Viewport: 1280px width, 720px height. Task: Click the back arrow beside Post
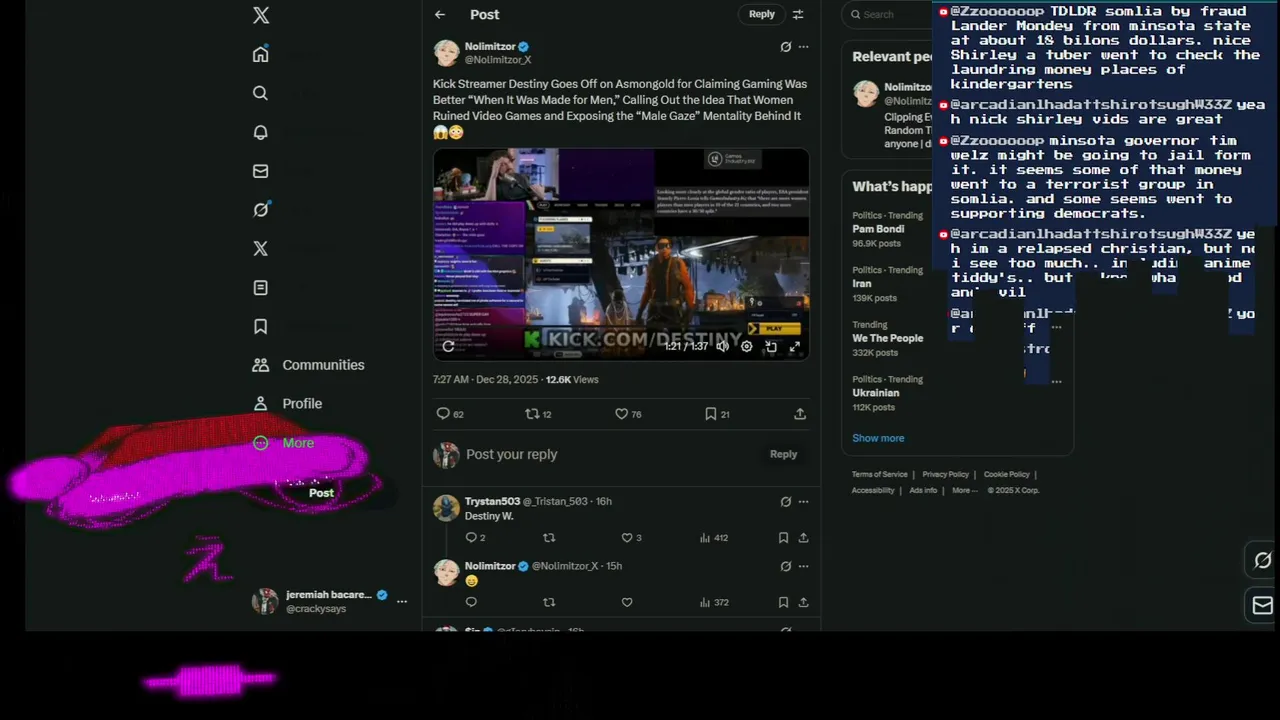point(440,14)
